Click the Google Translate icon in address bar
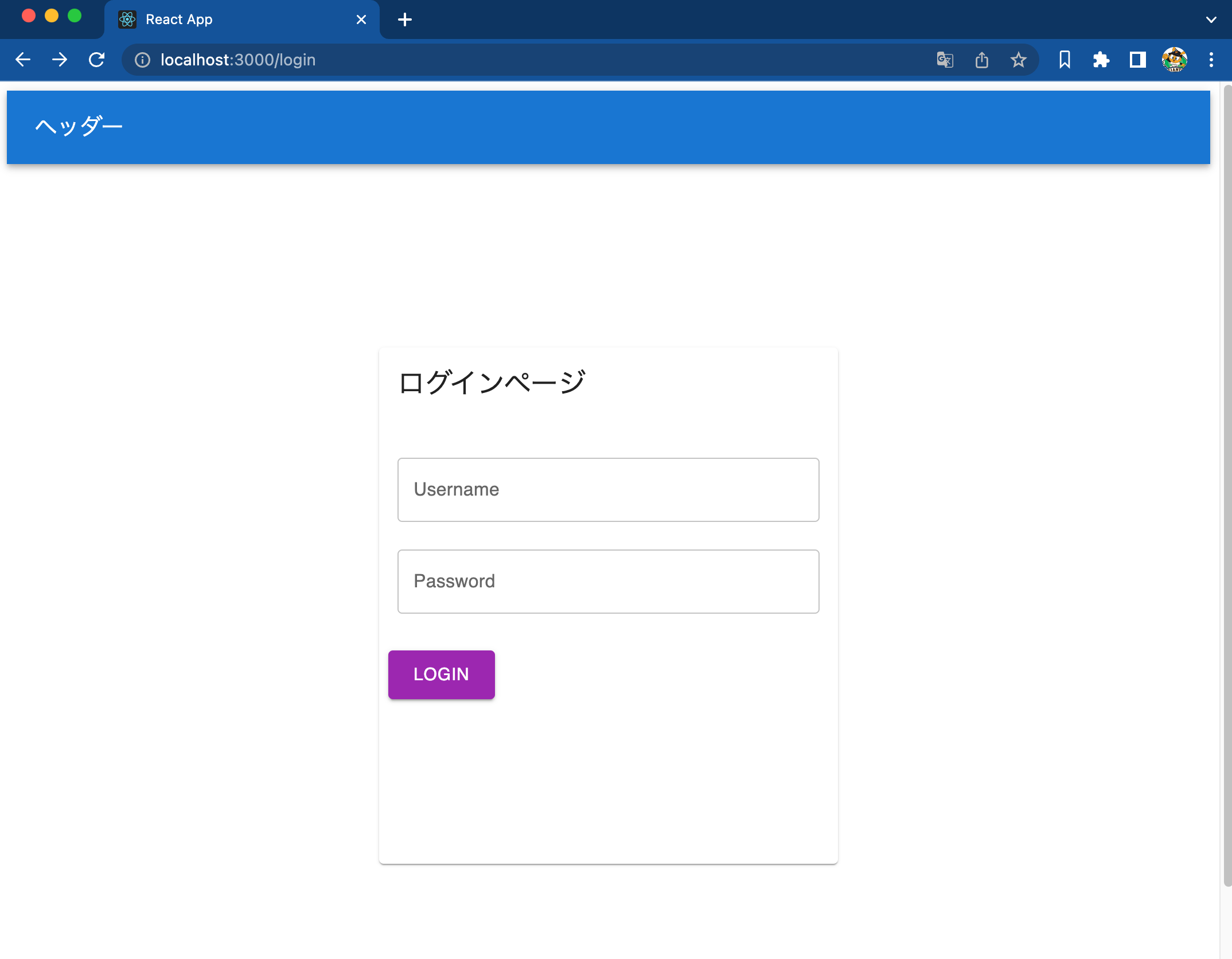This screenshot has height=959, width=1232. [945, 60]
